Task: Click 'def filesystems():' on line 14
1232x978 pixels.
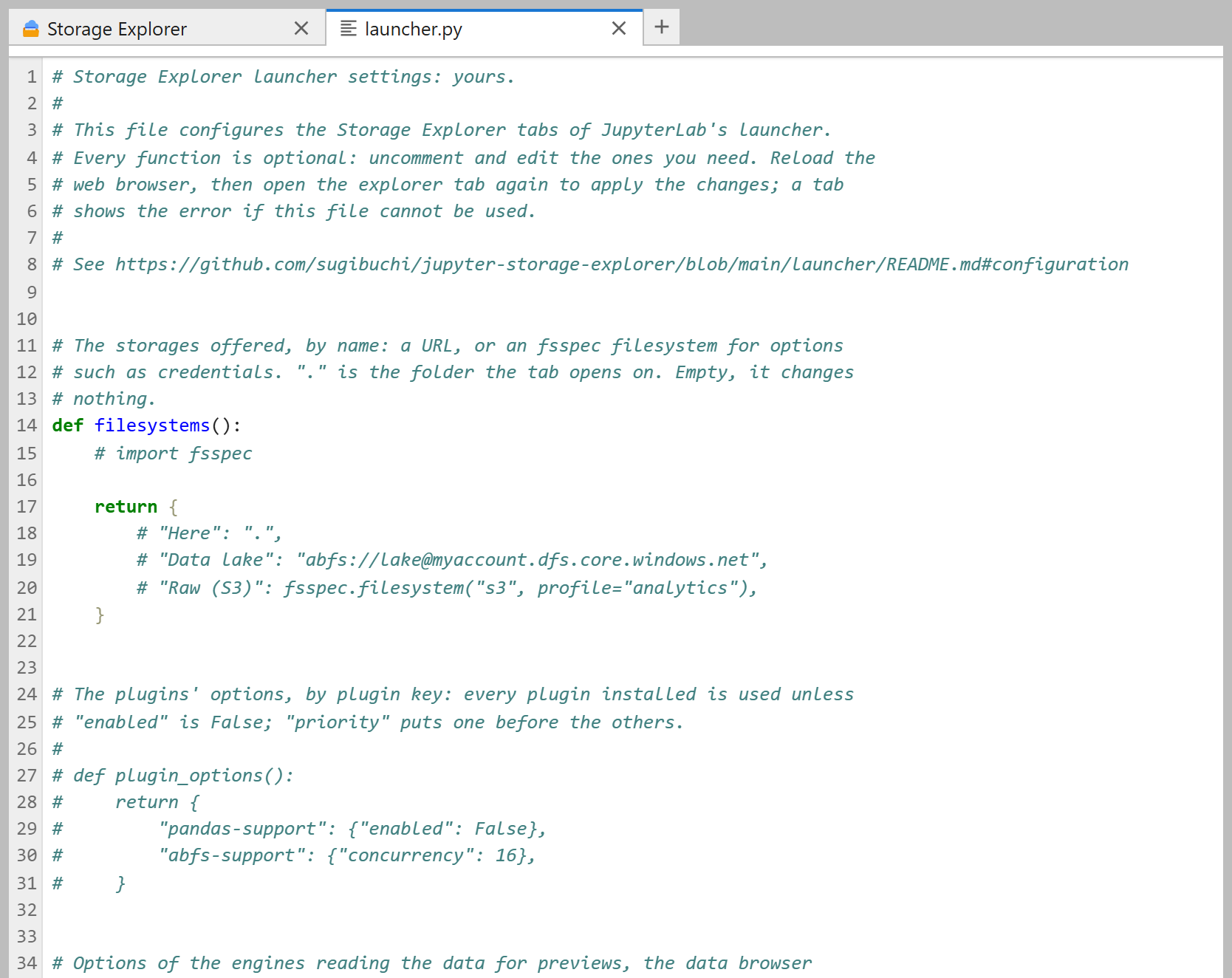Action: click(146, 425)
